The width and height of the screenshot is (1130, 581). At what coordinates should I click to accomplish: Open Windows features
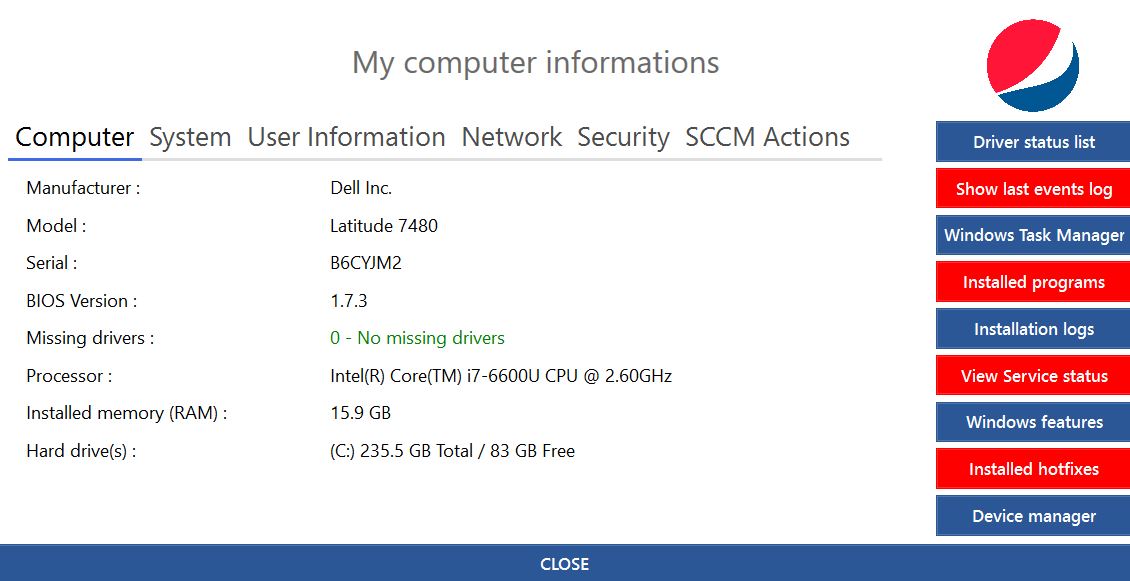click(1032, 422)
